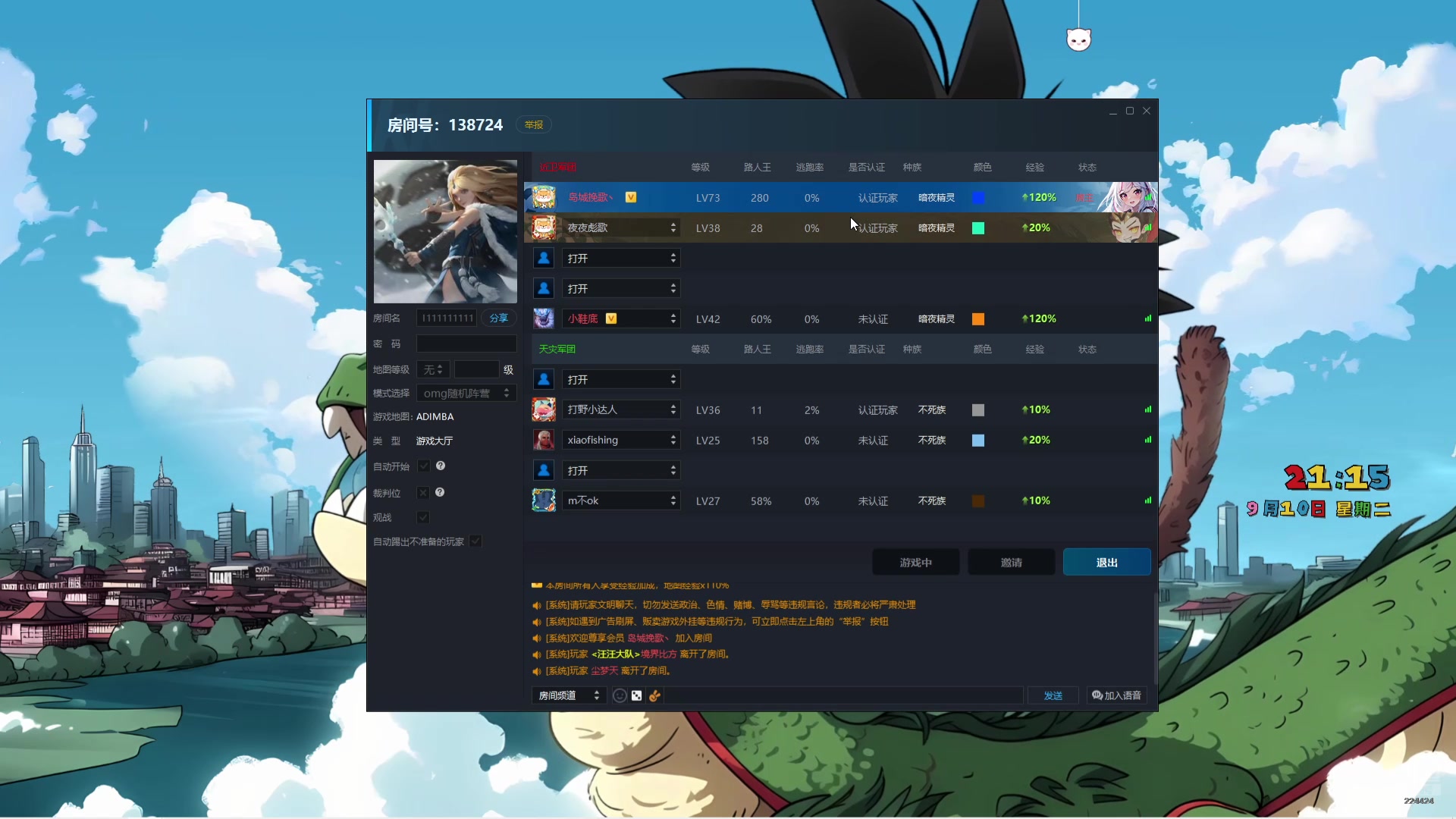This screenshot has width=1456, height=819.
Task: Toggle 自动开始 (auto start) checkbox
Action: click(x=424, y=465)
